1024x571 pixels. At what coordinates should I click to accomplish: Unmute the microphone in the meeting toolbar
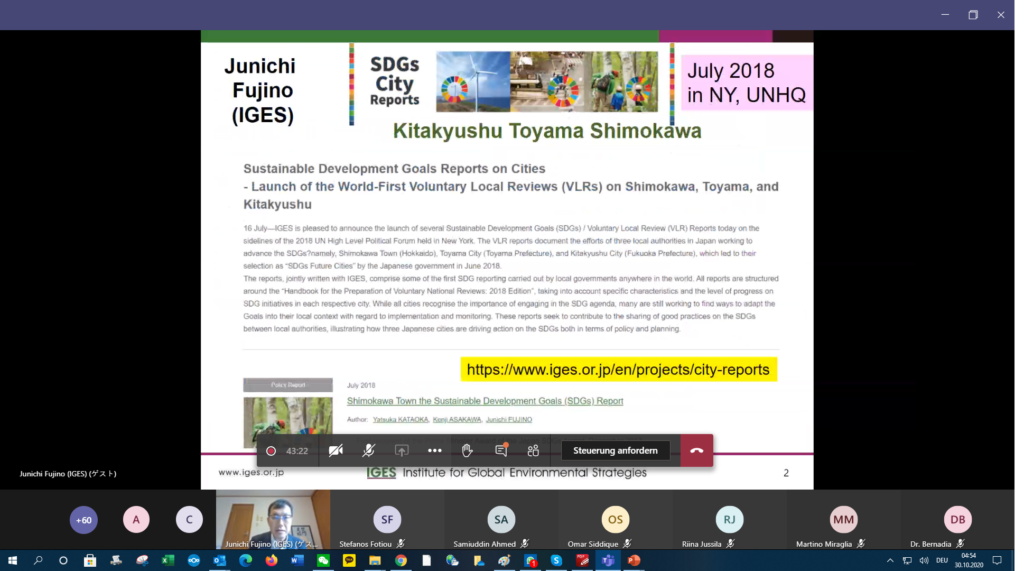[368, 451]
